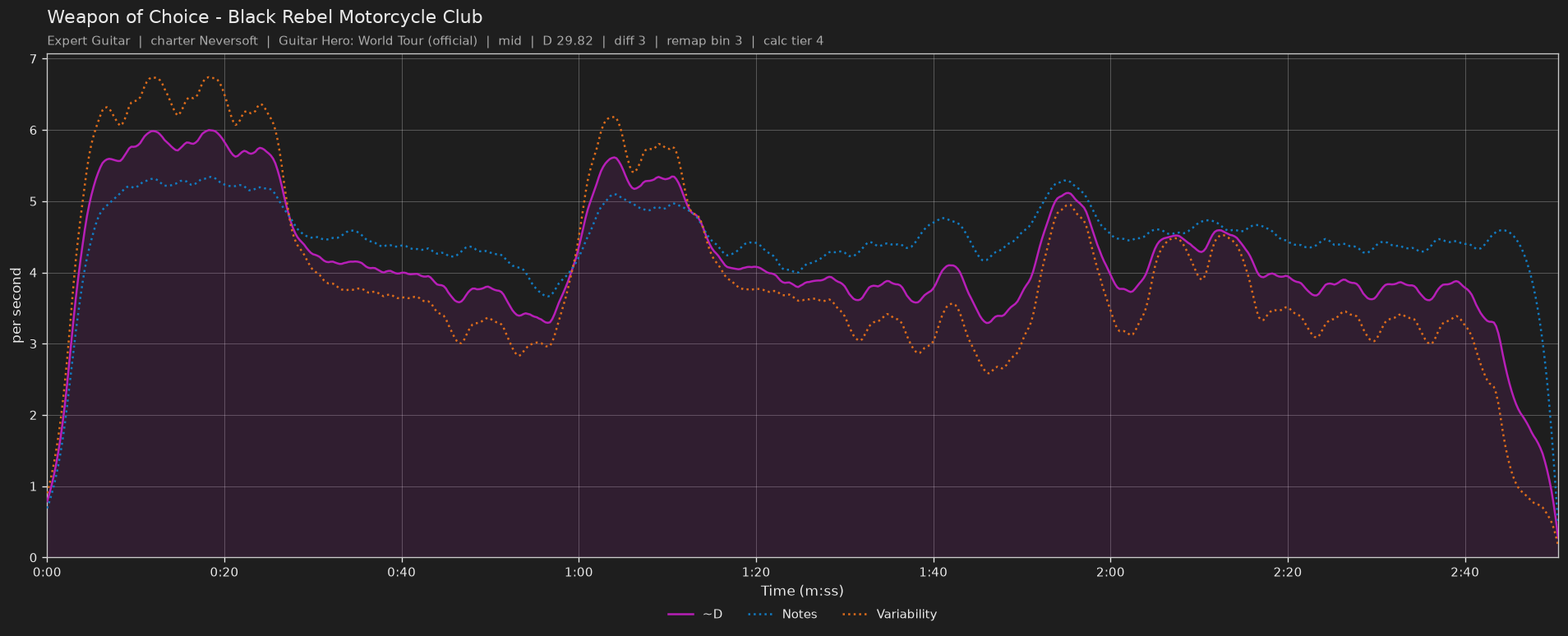The width and height of the screenshot is (1568, 636).
Task: Click the "D 29.82" difficulty value
Action: pyautogui.click(x=568, y=41)
